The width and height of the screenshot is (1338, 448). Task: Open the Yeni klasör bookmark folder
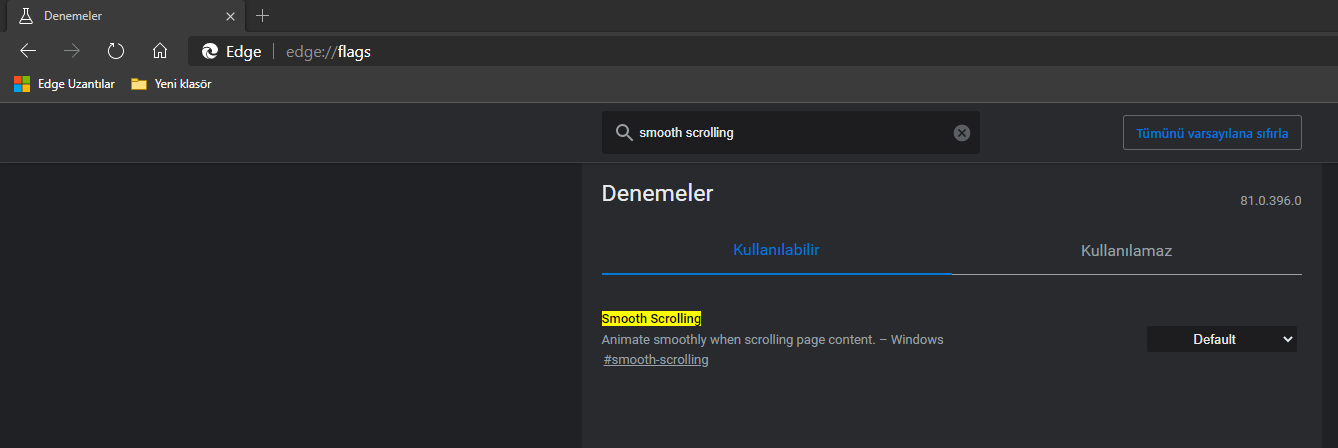(x=171, y=84)
